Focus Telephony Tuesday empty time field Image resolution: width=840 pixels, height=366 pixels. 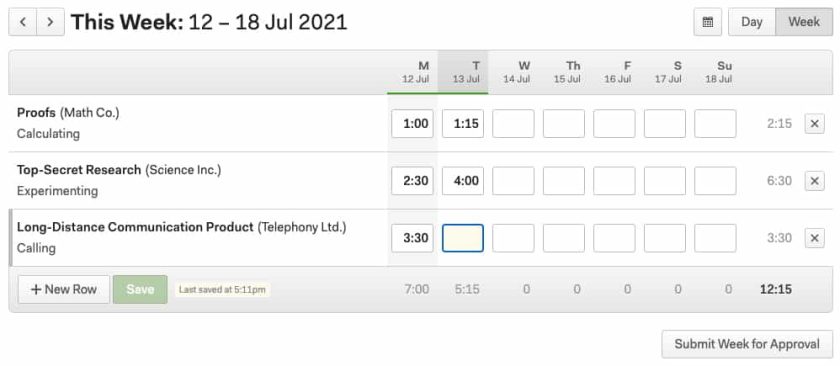coord(463,238)
